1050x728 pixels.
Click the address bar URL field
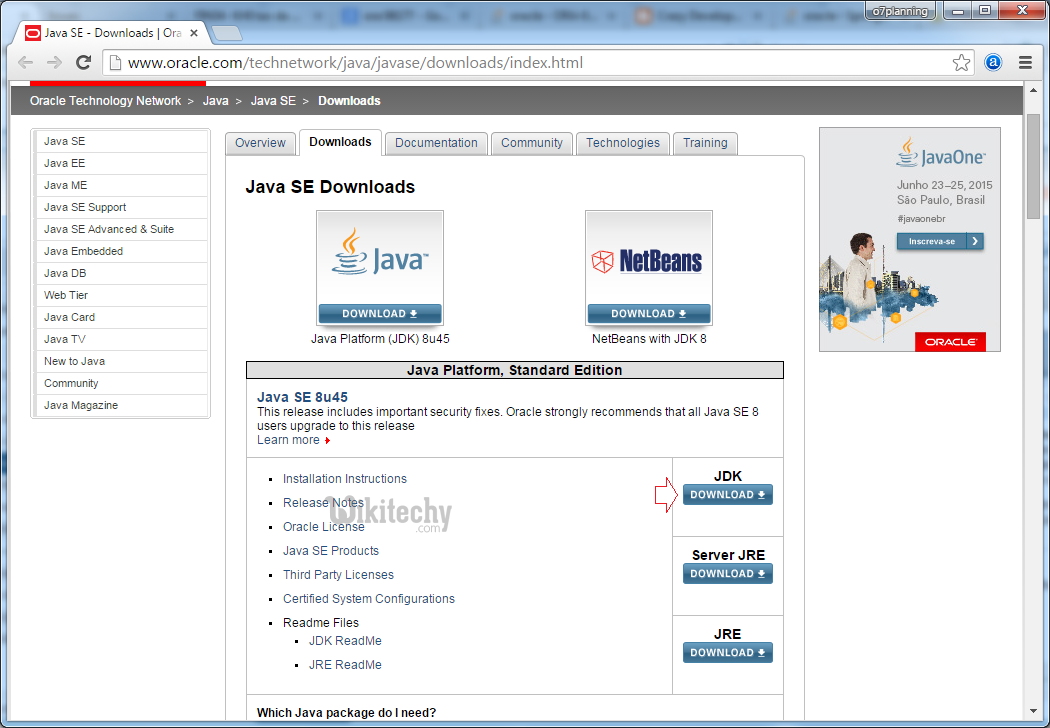530,63
